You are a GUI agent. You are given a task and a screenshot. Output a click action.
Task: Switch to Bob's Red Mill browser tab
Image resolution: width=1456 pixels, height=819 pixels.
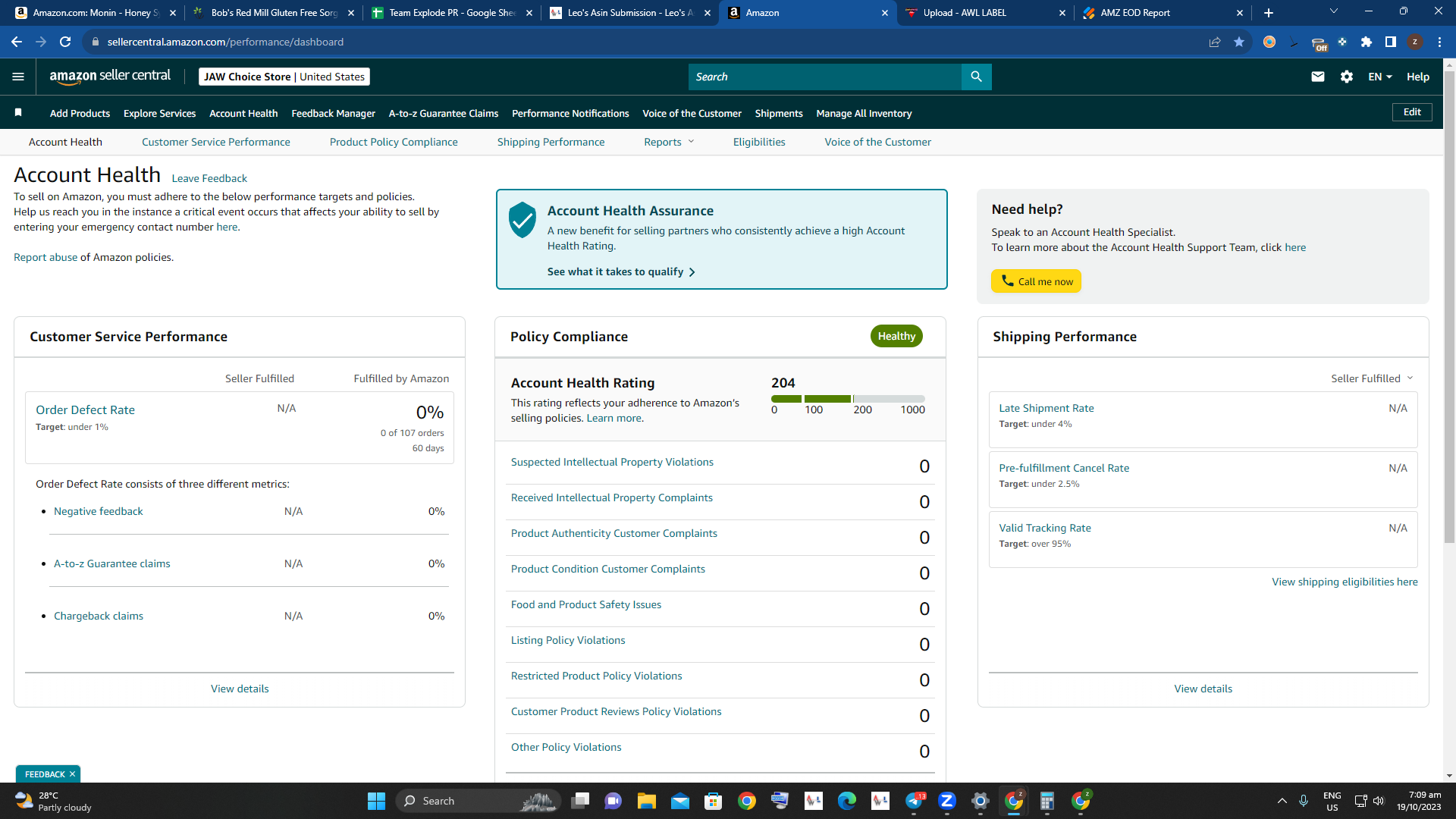(x=273, y=13)
